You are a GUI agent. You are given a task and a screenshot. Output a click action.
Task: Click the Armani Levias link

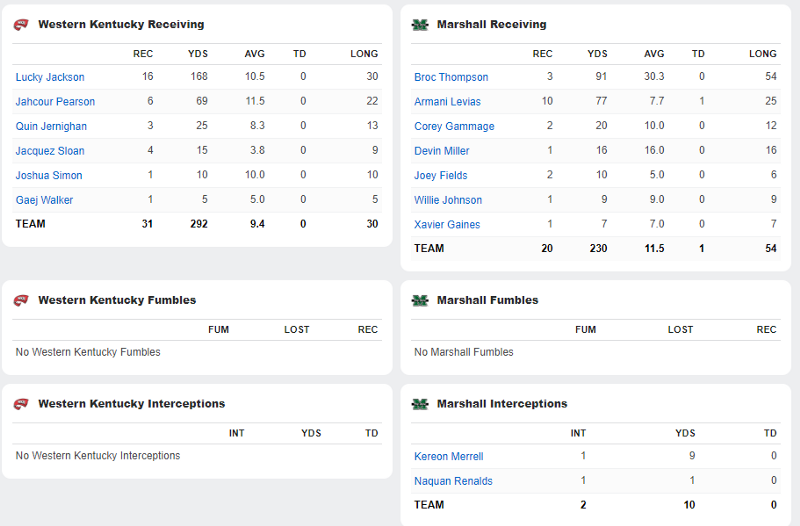(447, 102)
